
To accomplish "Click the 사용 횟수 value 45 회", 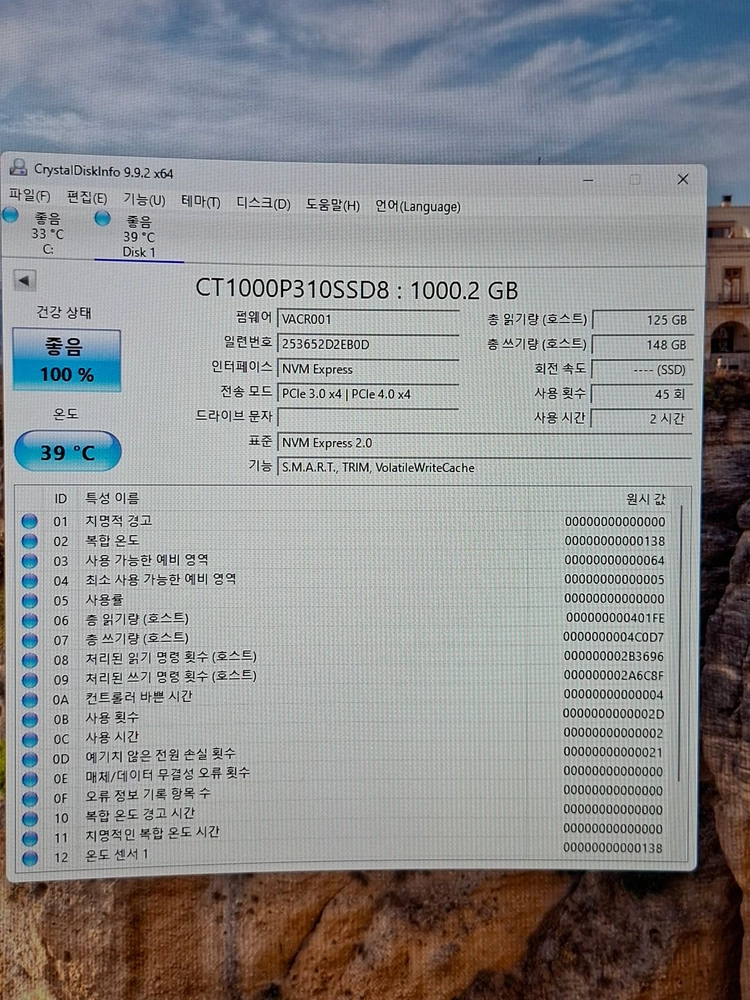I will click(x=642, y=394).
